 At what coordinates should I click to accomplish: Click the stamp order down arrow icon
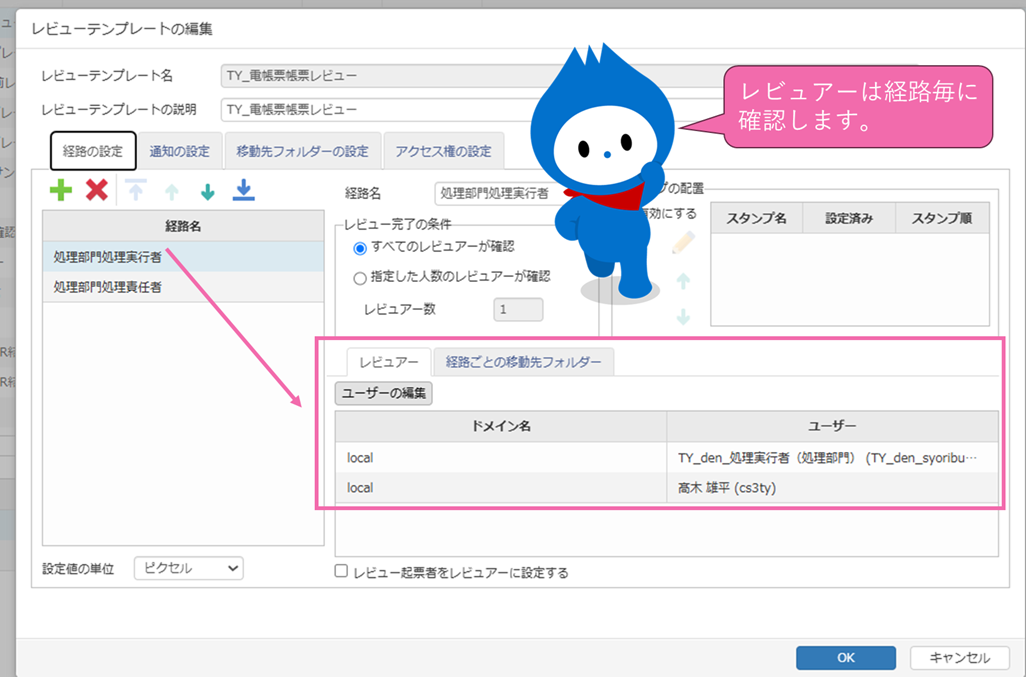tap(684, 315)
